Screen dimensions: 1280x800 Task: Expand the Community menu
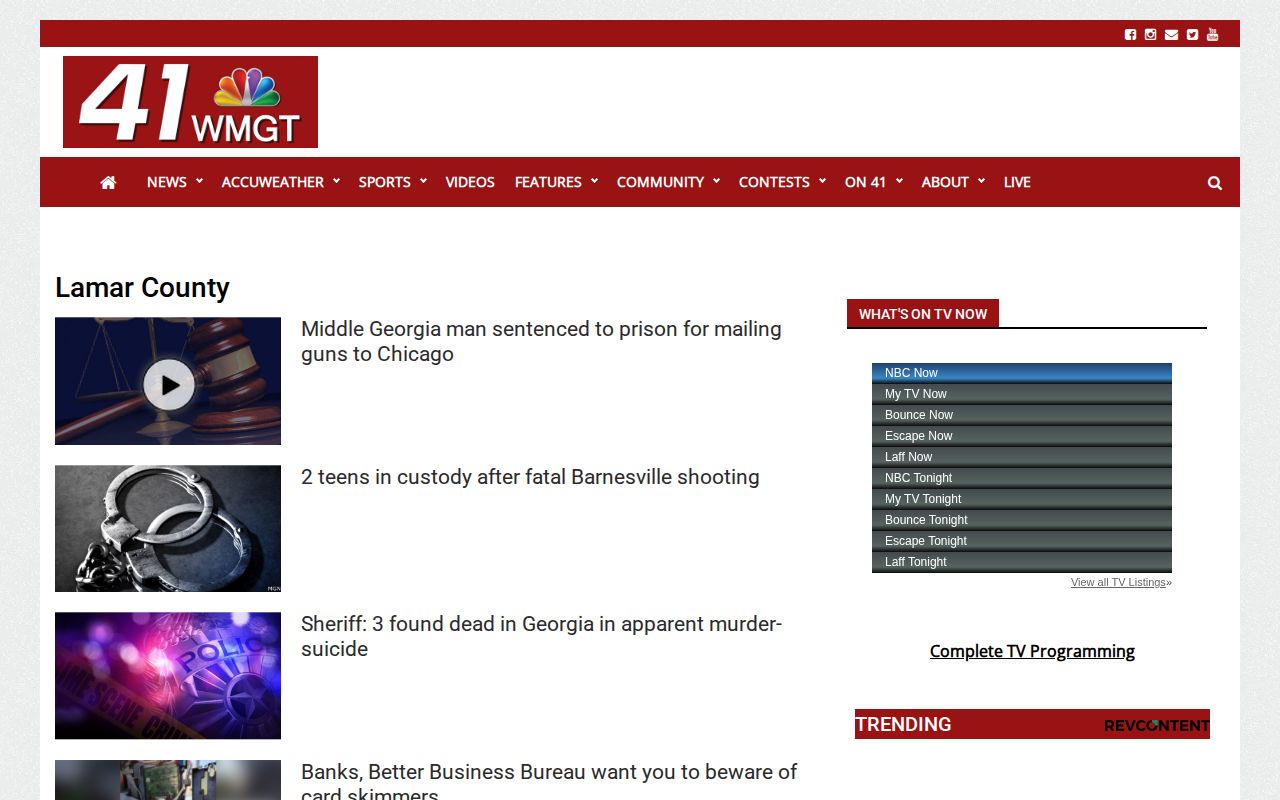pyautogui.click(x=668, y=182)
